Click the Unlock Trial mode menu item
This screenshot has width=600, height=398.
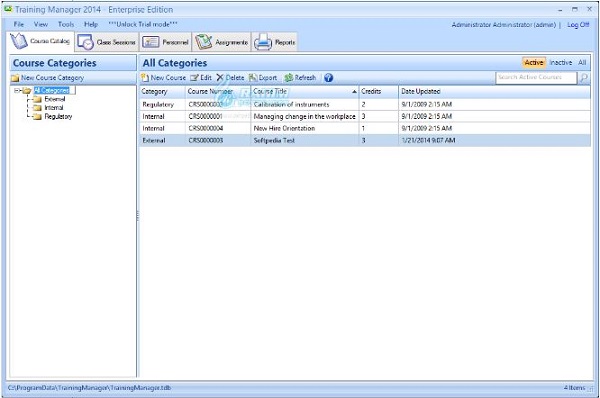143,24
